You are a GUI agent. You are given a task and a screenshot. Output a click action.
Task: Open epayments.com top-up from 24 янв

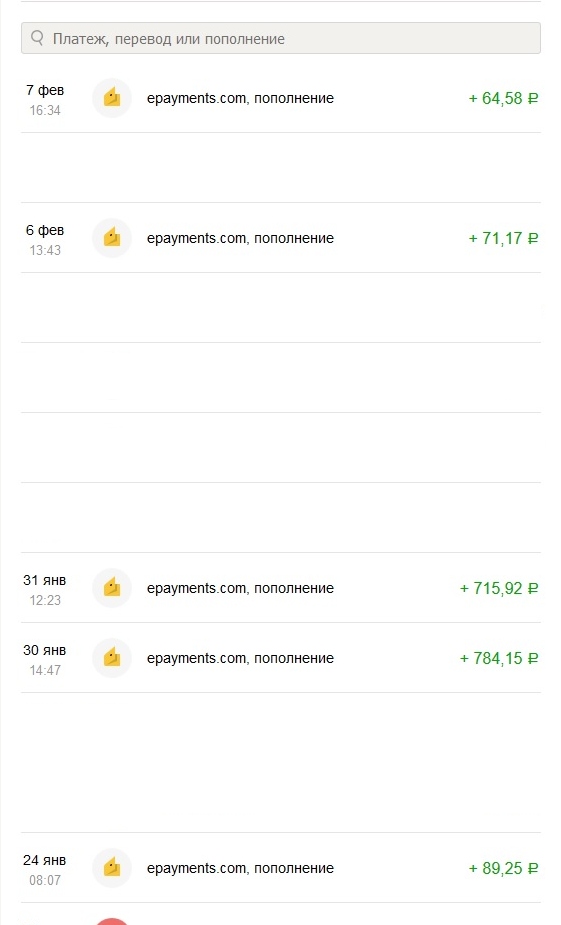click(240, 868)
